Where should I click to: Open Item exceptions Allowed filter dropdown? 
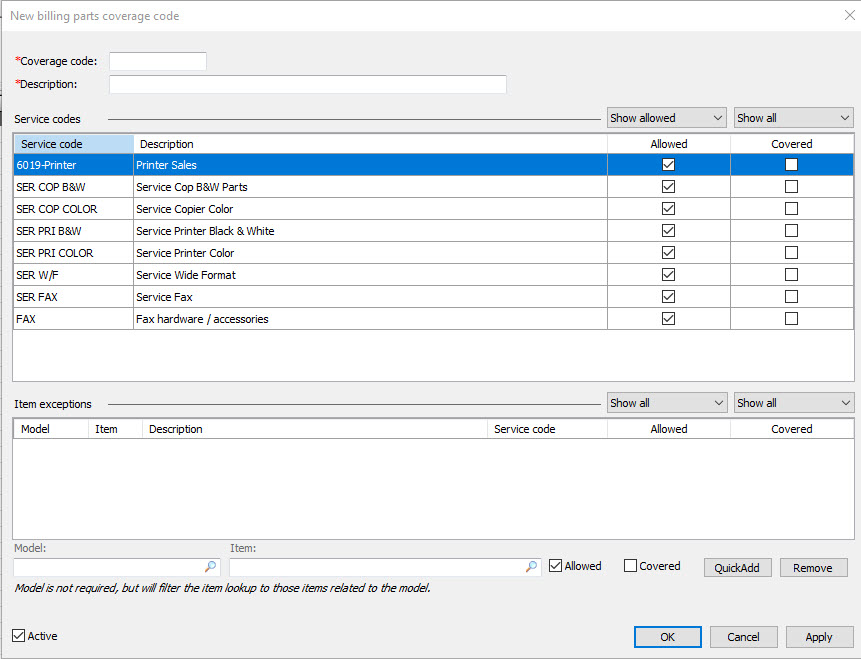pos(667,403)
